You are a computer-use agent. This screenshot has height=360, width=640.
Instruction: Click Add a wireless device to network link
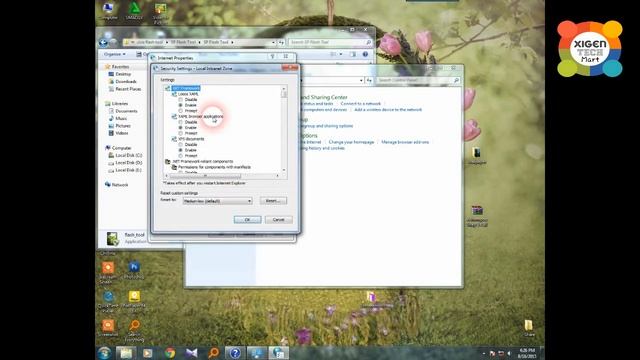[x=388, y=109]
